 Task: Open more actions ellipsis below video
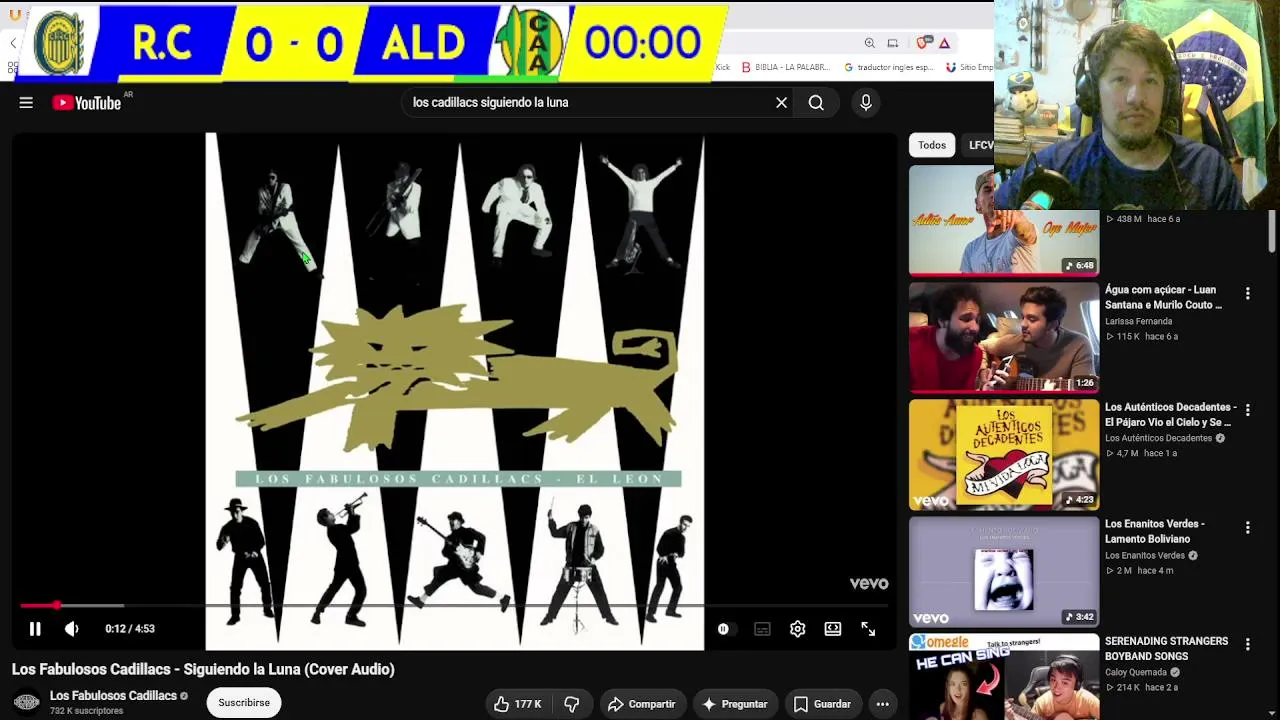(x=882, y=704)
